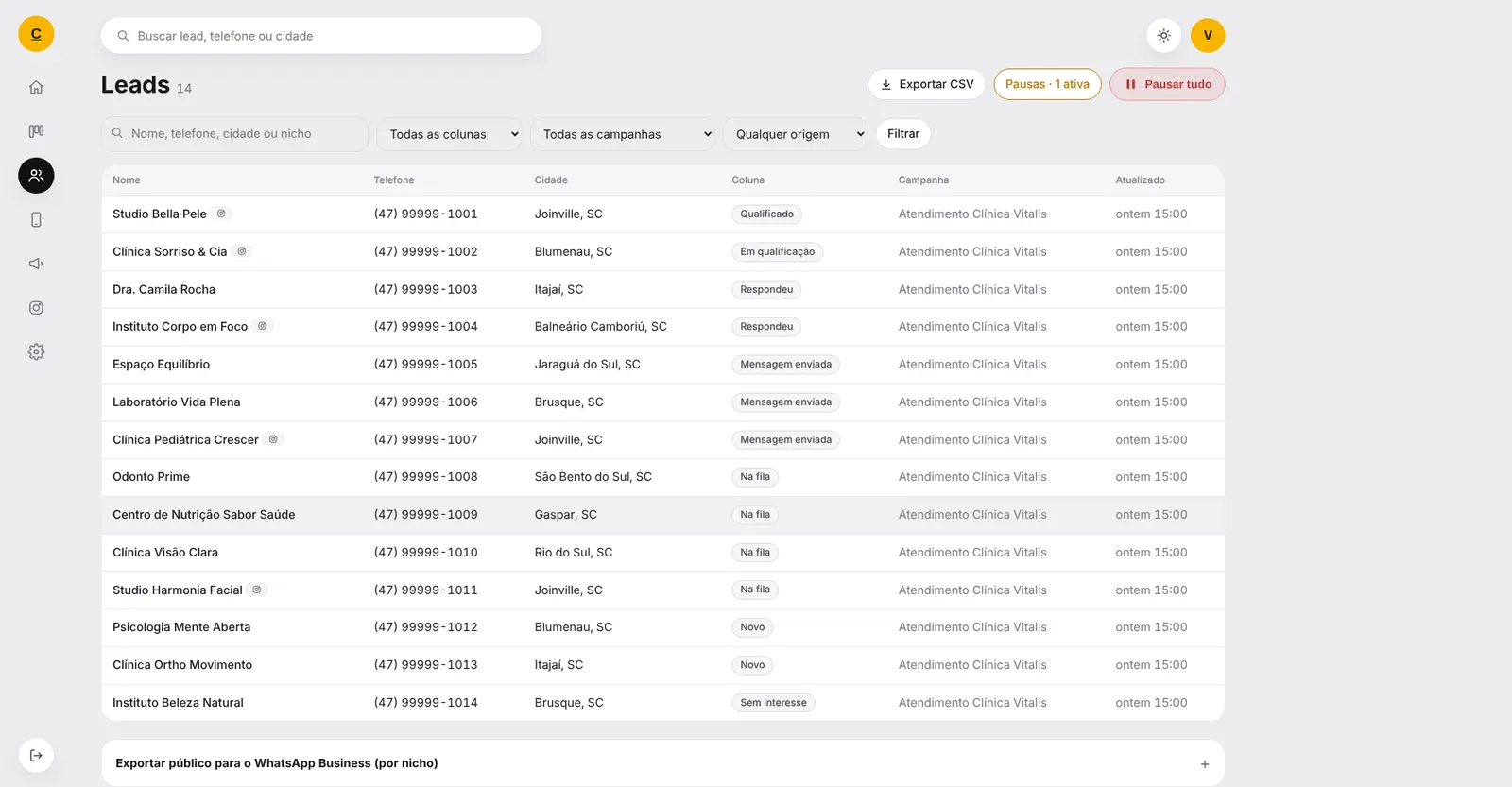Focus the 'Nome, telefone, cidade ou nicho' filter field

pos(234,134)
